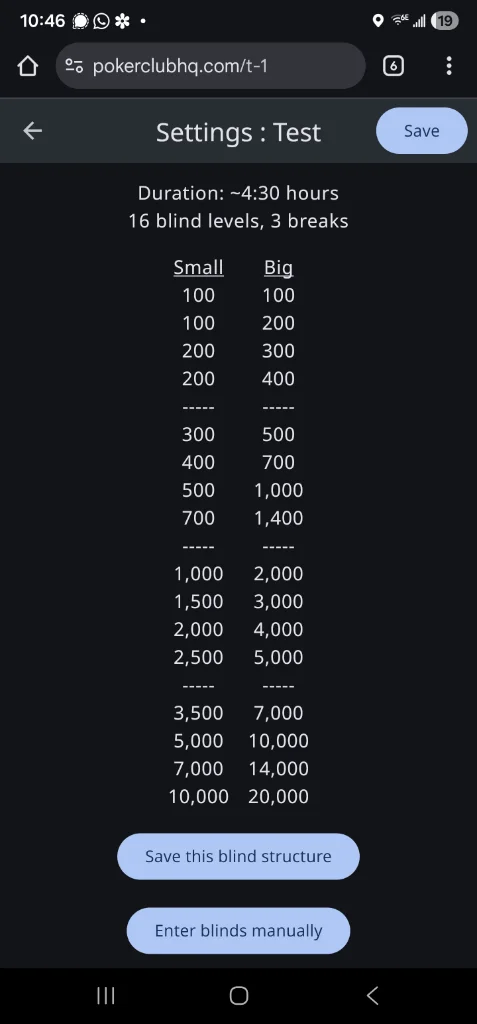
Task: Tap the pokerclubhq.com/t-1 address bar
Action: 210,66
